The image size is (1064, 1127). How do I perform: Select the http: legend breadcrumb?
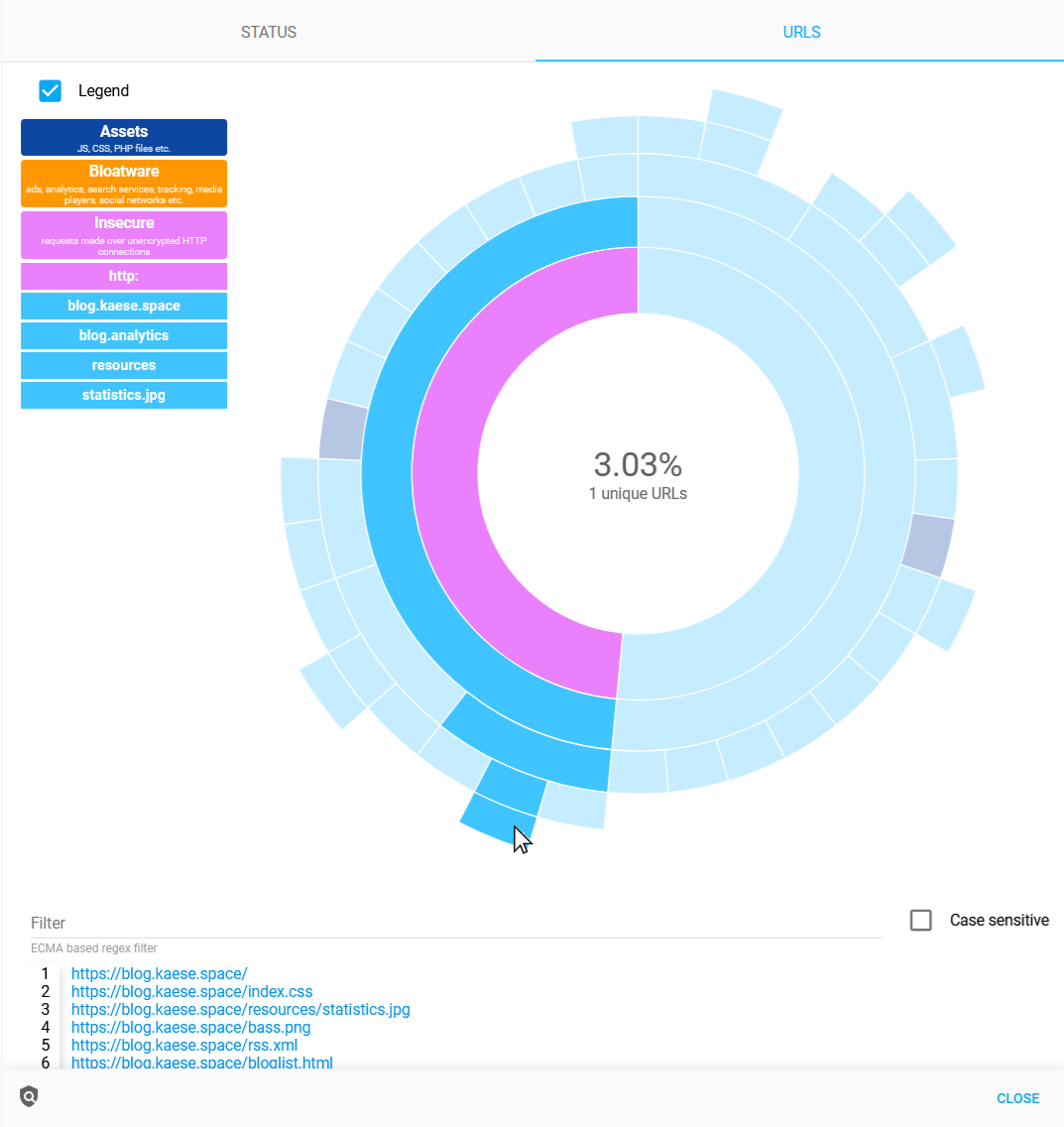click(124, 276)
